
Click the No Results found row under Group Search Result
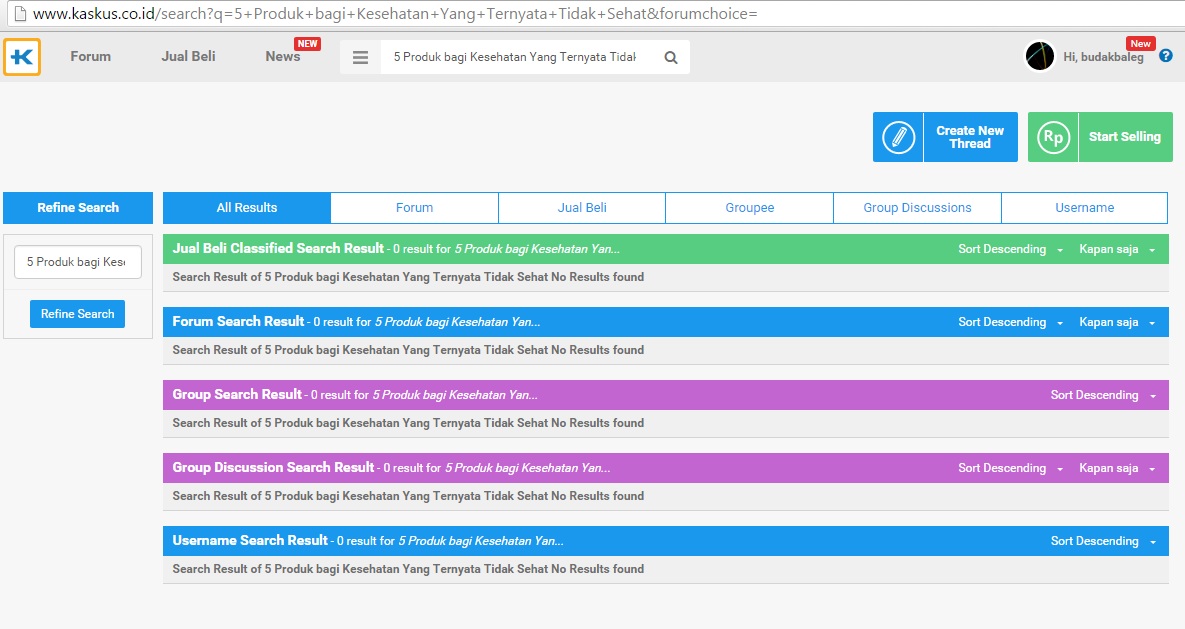(x=666, y=423)
